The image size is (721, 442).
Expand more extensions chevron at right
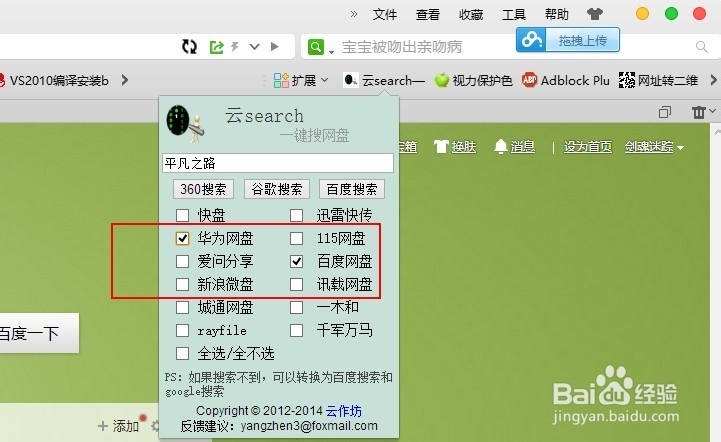point(713,80)
